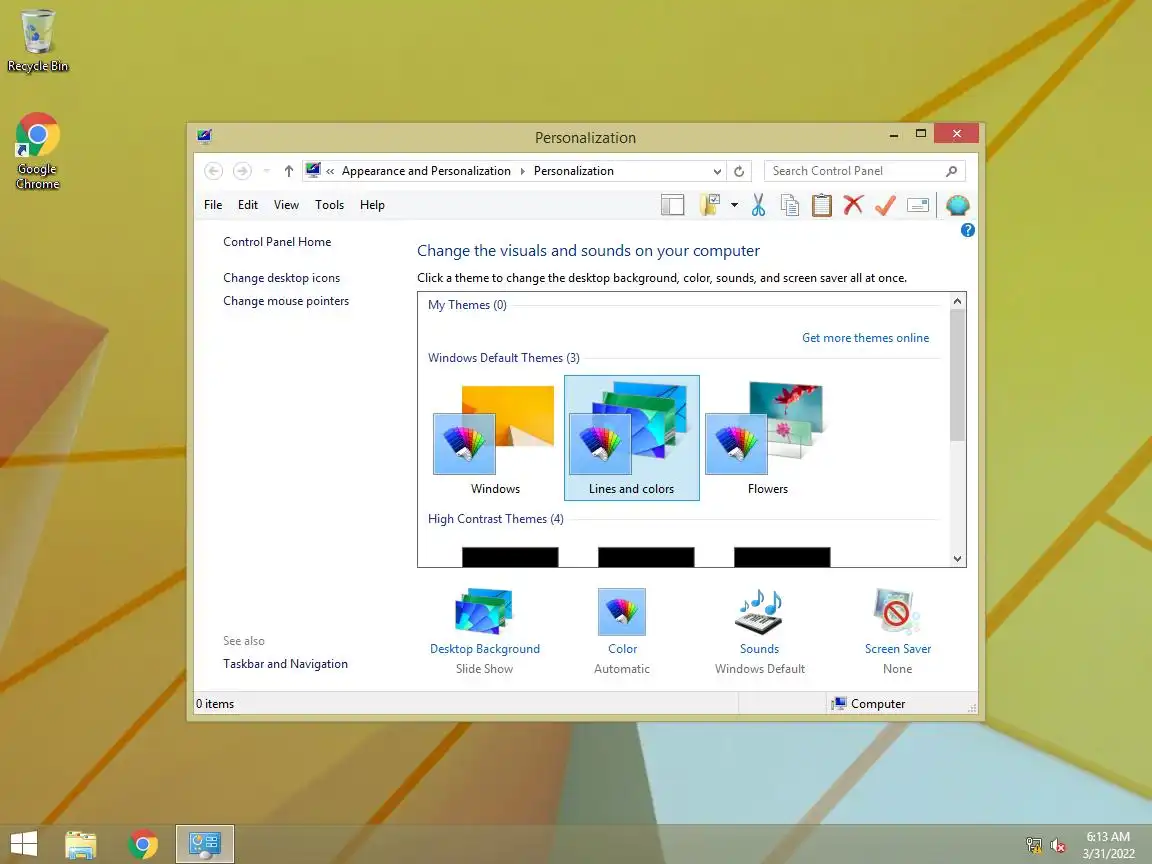Select the Lines and colors theme
The width and height of the screenshot is (1152, 864).
pyautogui.click(x=631, y=438)
